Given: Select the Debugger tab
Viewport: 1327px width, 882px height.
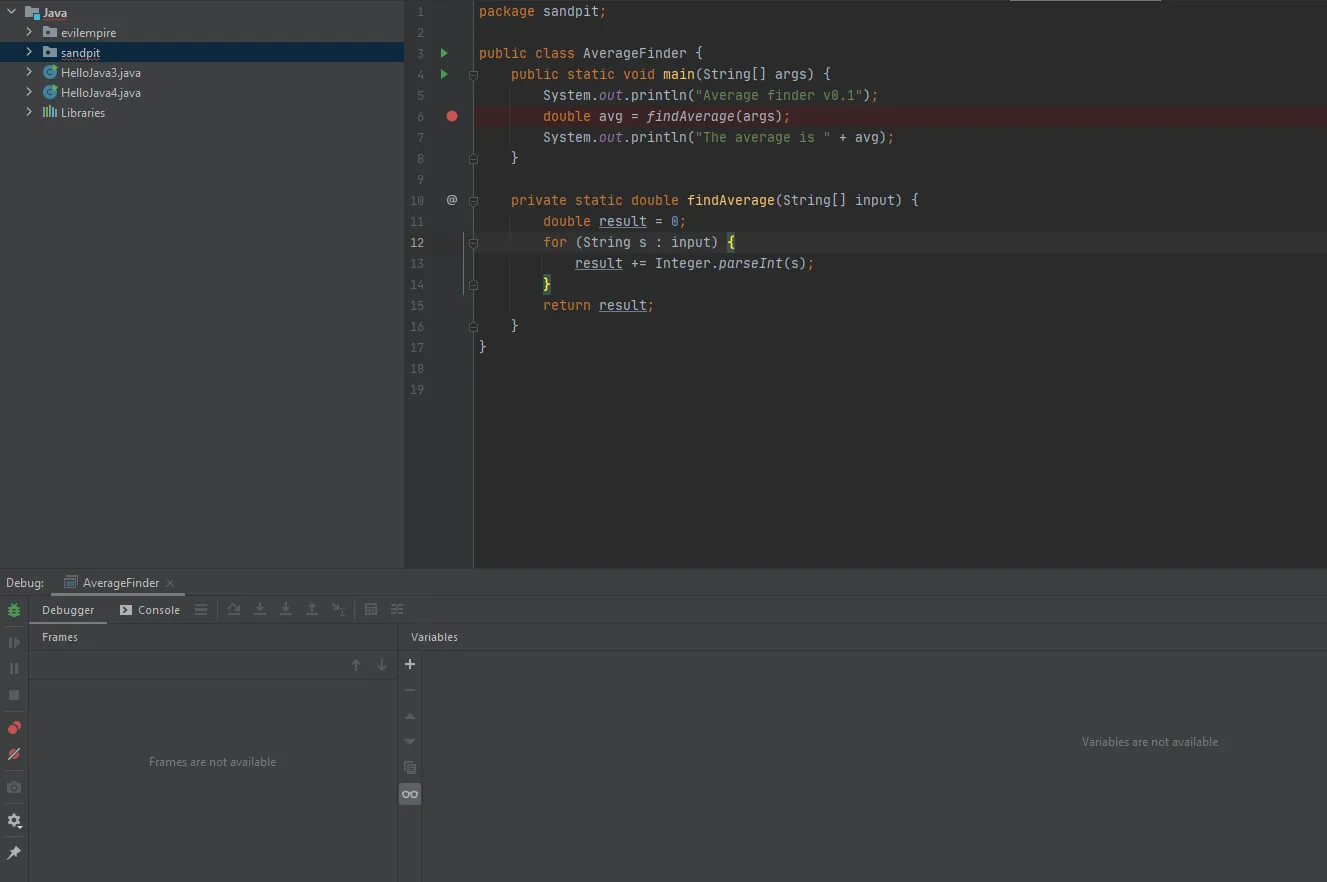Looking at the screenshot, I should point(68,610).
